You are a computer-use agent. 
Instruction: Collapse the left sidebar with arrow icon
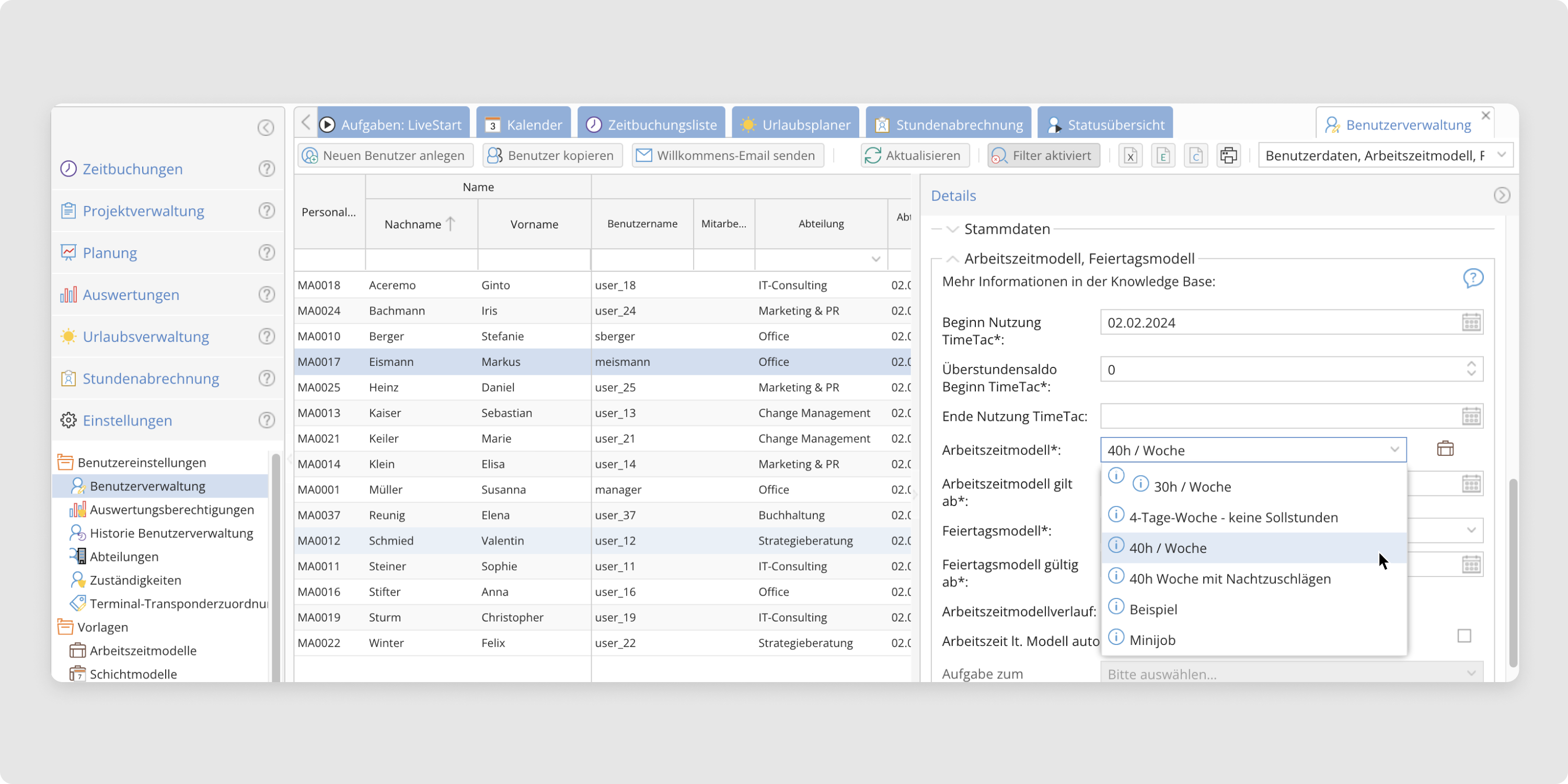click(x=266, y=128)
